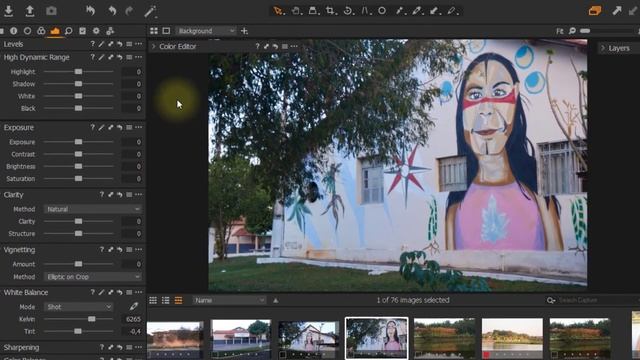Toggle the multi-view grid in viewer
640x360 pixels.
[x=154, y=31]
